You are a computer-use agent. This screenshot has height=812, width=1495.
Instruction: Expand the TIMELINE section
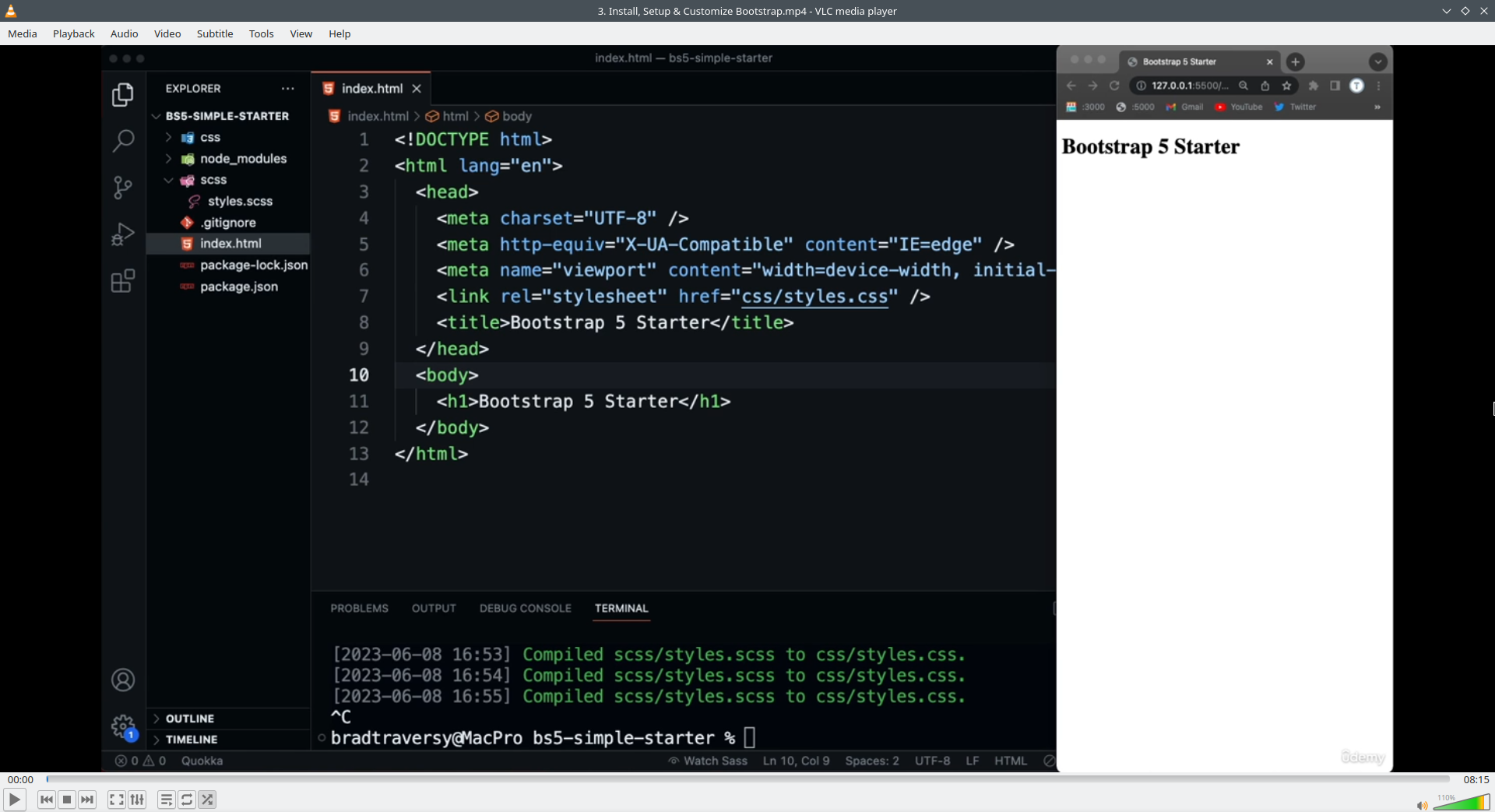click(157, 740)
